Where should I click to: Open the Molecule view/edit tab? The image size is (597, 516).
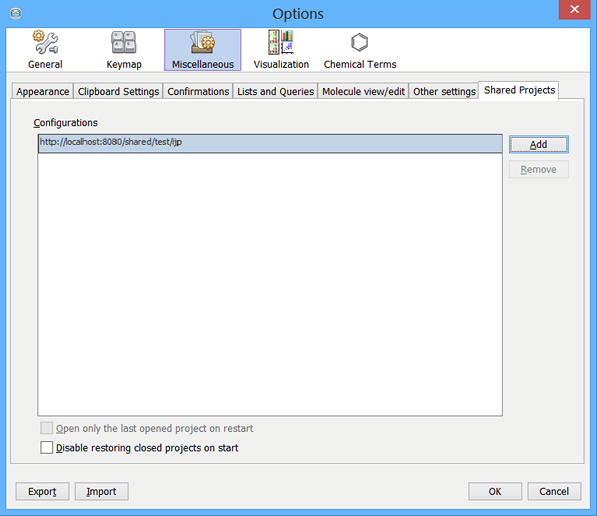[363, 91]
